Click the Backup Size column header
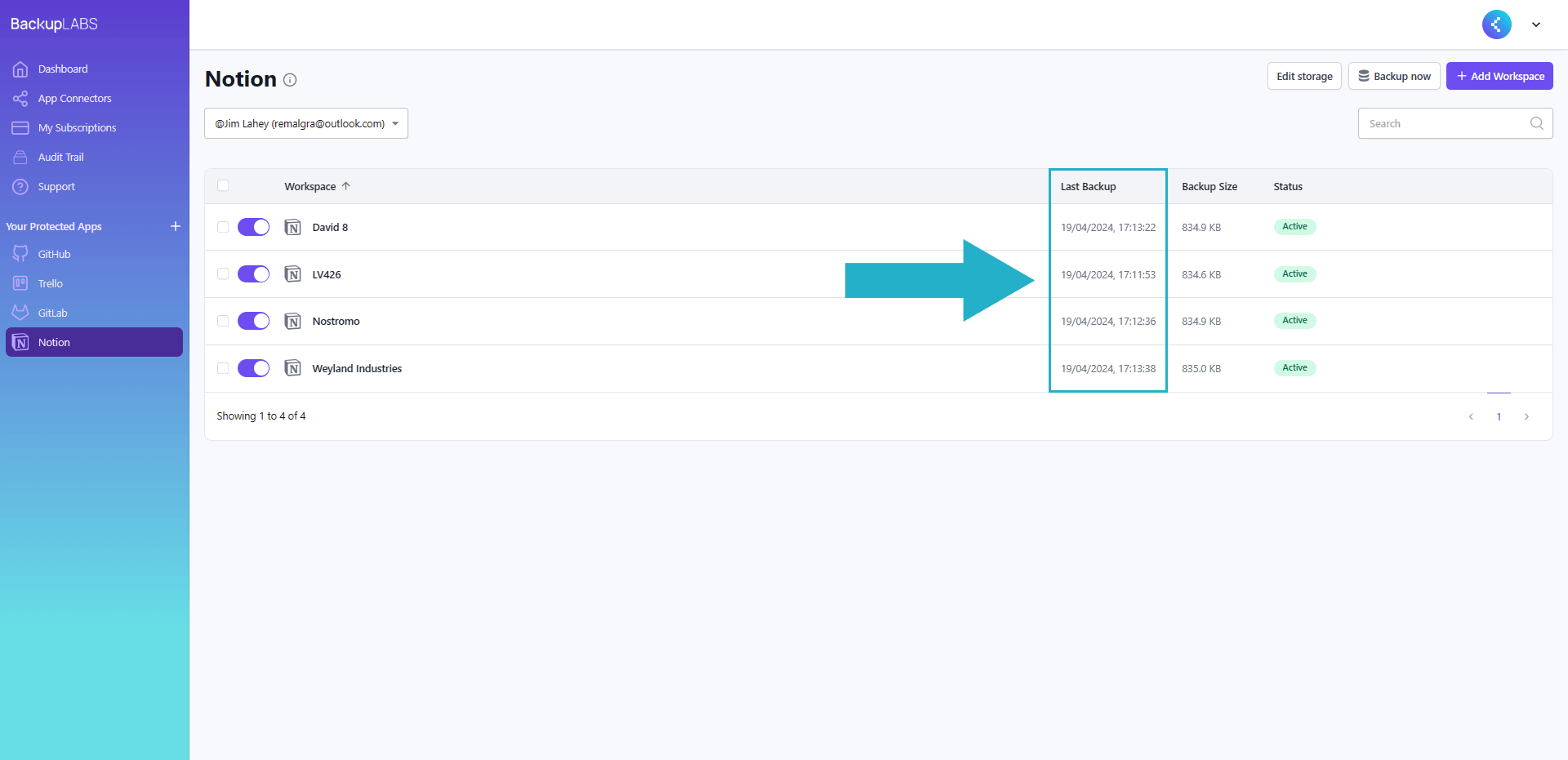This screenshot has height=760, width=1568. pos(1209,187)
